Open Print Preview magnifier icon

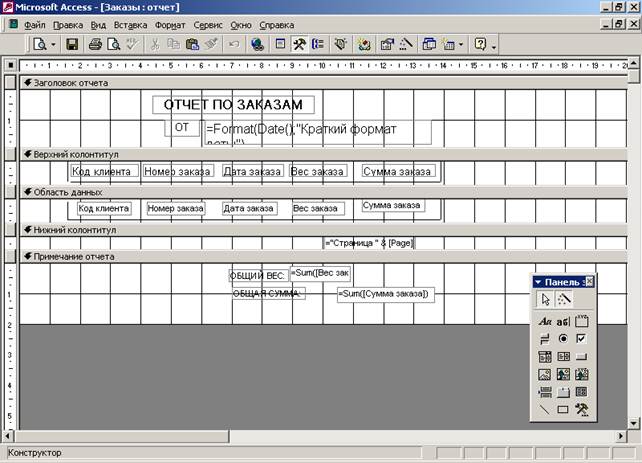pyautogui.click(x=113, y=44)
